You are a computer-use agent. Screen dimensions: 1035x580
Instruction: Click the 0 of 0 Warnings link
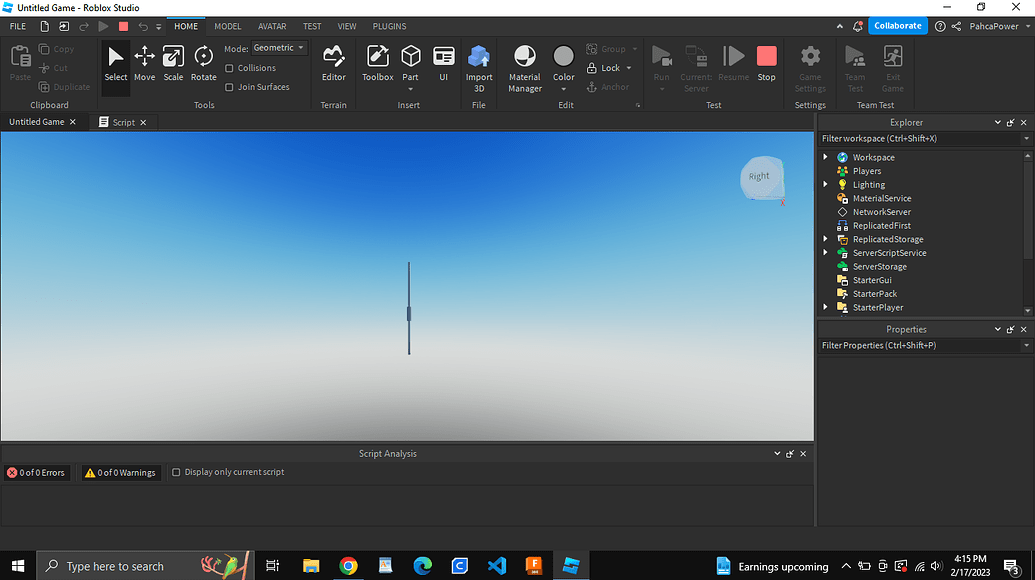point(120,471)
